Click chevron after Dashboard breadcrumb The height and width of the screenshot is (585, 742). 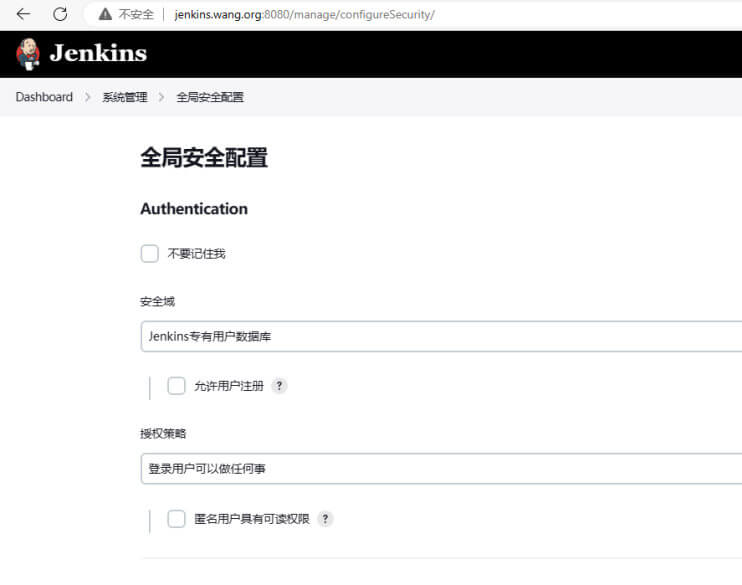point(88,97)
